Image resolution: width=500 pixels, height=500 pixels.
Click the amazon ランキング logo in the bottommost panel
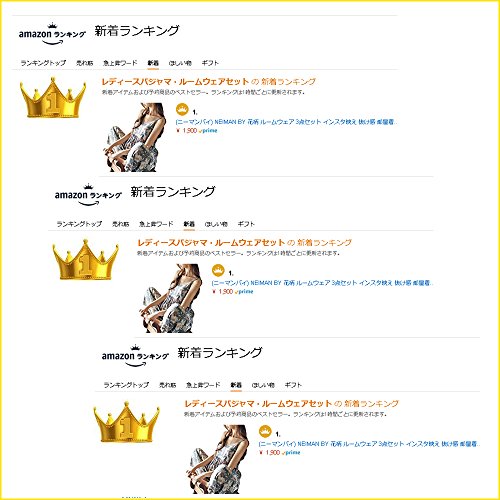tap(135, 356)
